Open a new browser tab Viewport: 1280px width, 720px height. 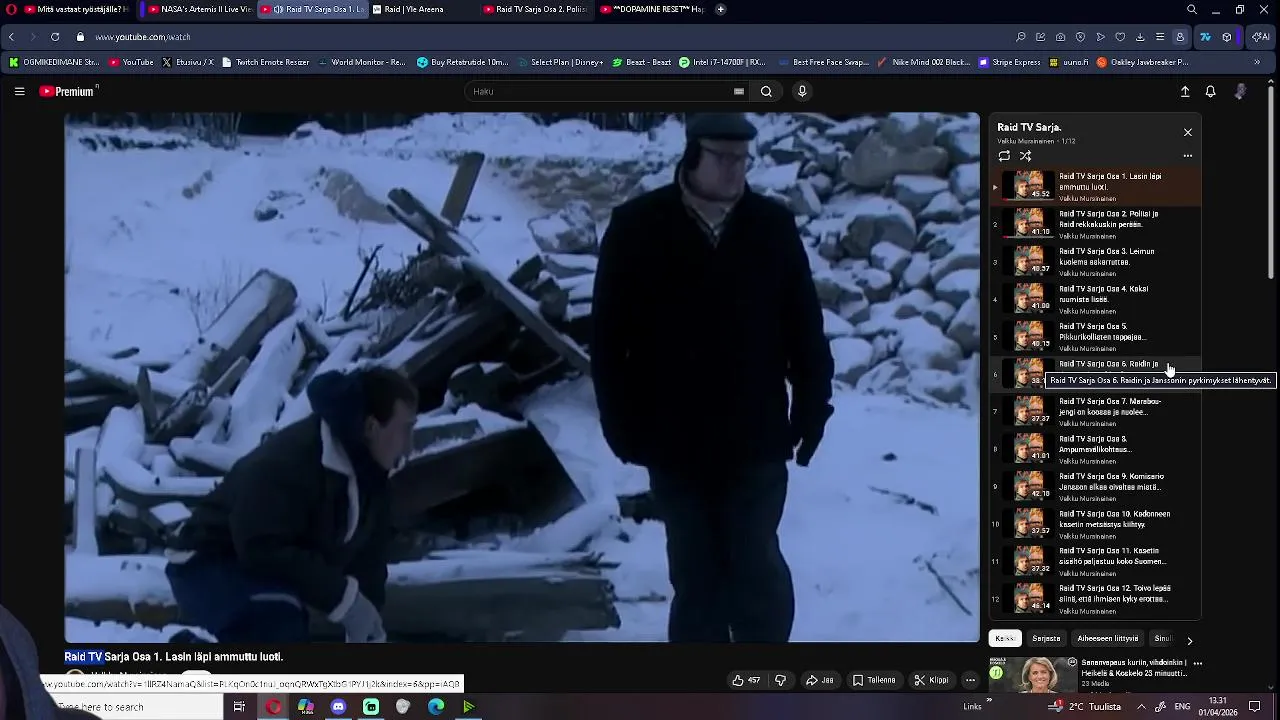coord(721,9)
